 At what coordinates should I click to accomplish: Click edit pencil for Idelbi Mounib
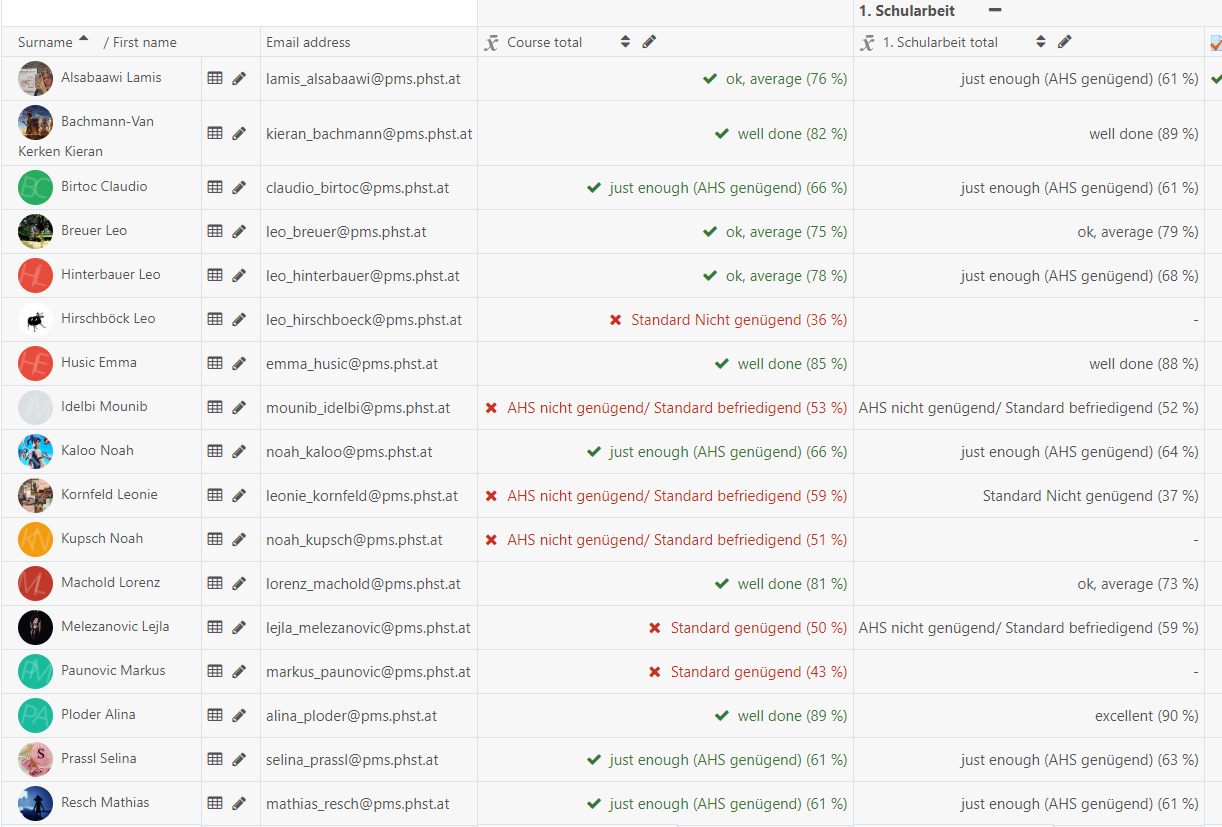(x=239, y=407)
